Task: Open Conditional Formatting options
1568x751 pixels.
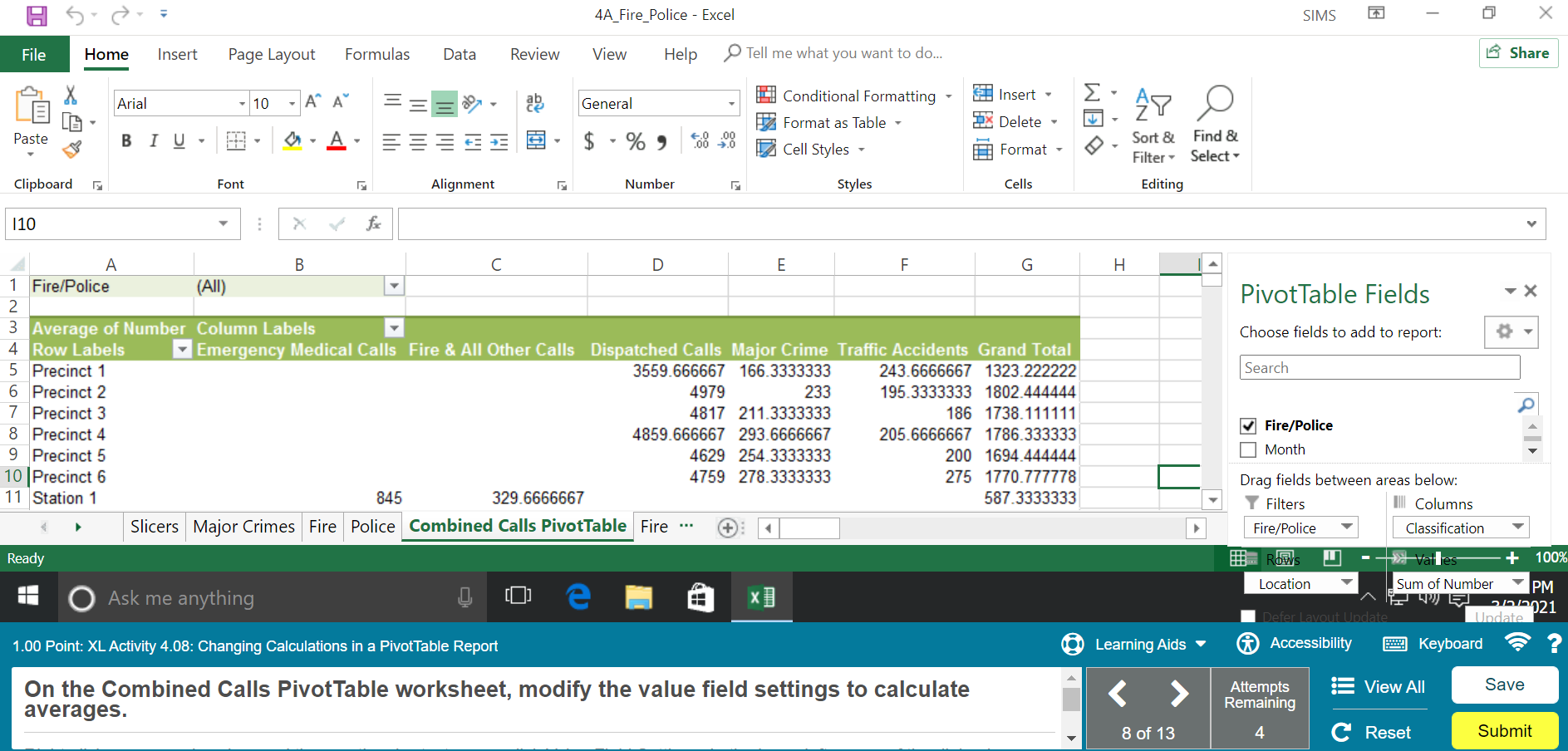Action: pyautogui.click(x=853, y=95)
